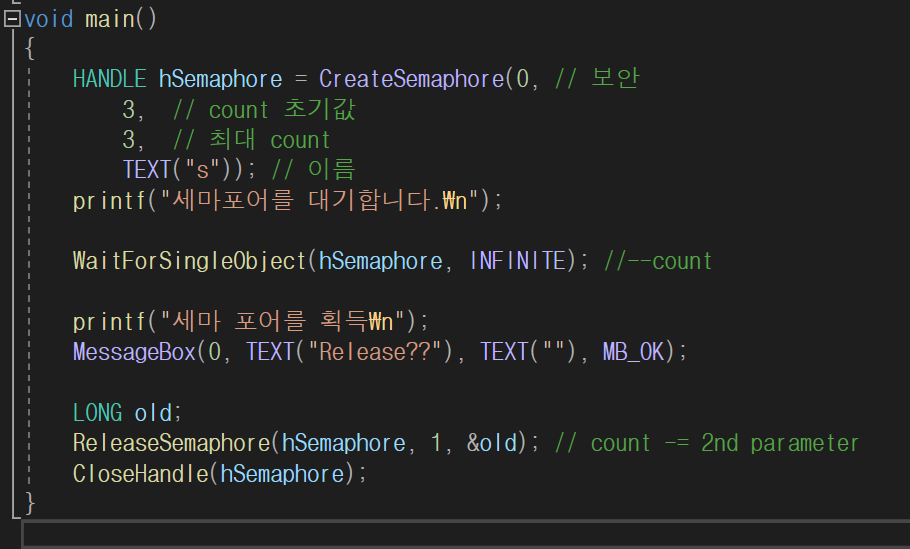Screen dimensions: 910x549
Task: Click the printf with '세마포어를 대기합니다' string
Action: pyautogui.click(x=287, y=200)
